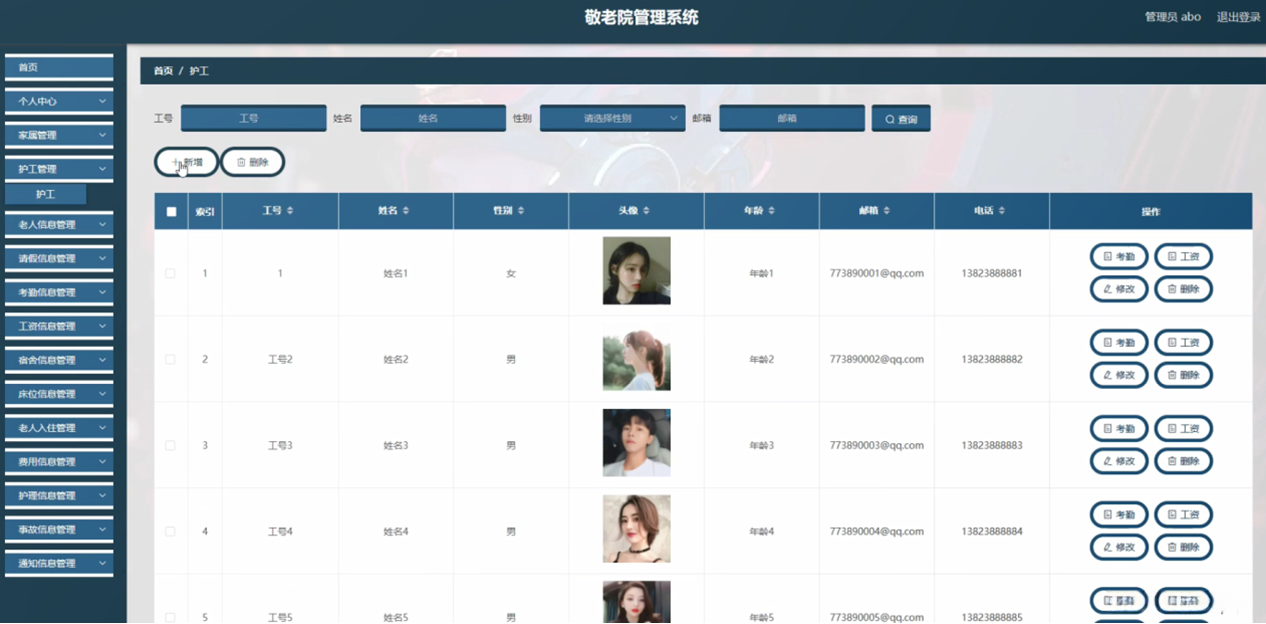Expand the 工资信息管理 sidebar menu
1266x624 pixels.
click(59, 326)
